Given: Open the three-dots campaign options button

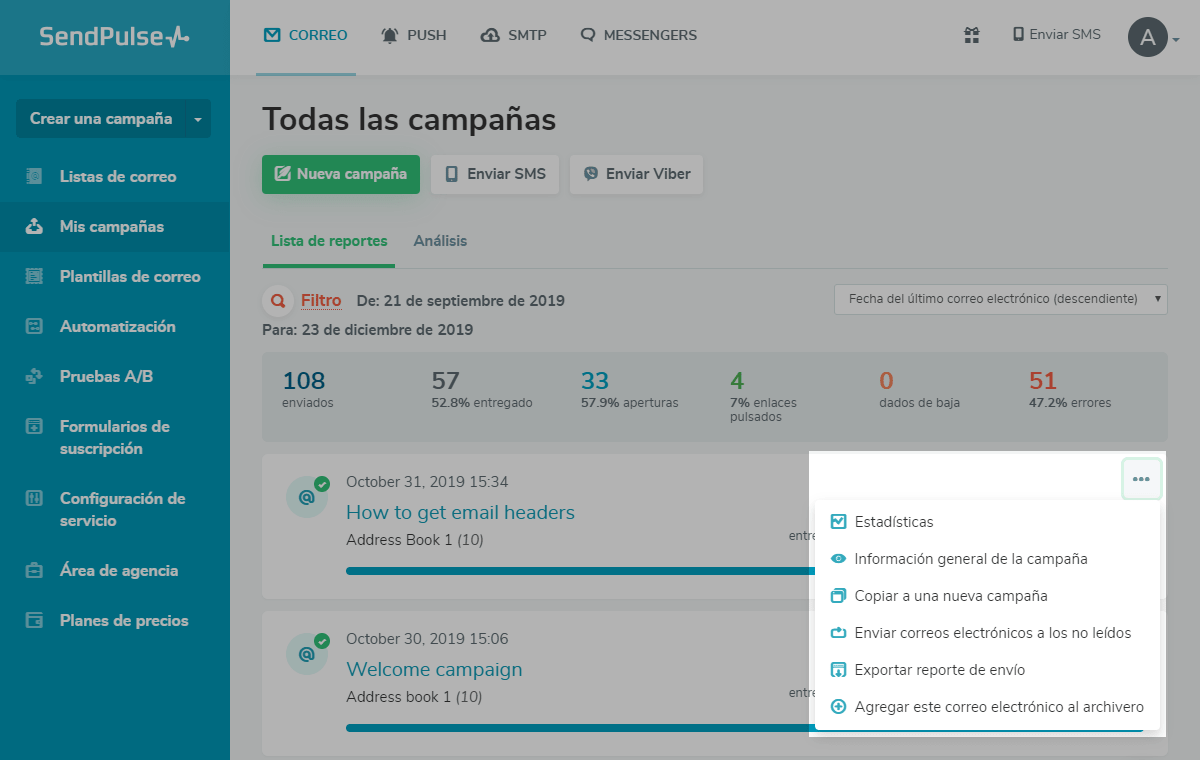Looking at the screenshot, I should point(1141,479).
